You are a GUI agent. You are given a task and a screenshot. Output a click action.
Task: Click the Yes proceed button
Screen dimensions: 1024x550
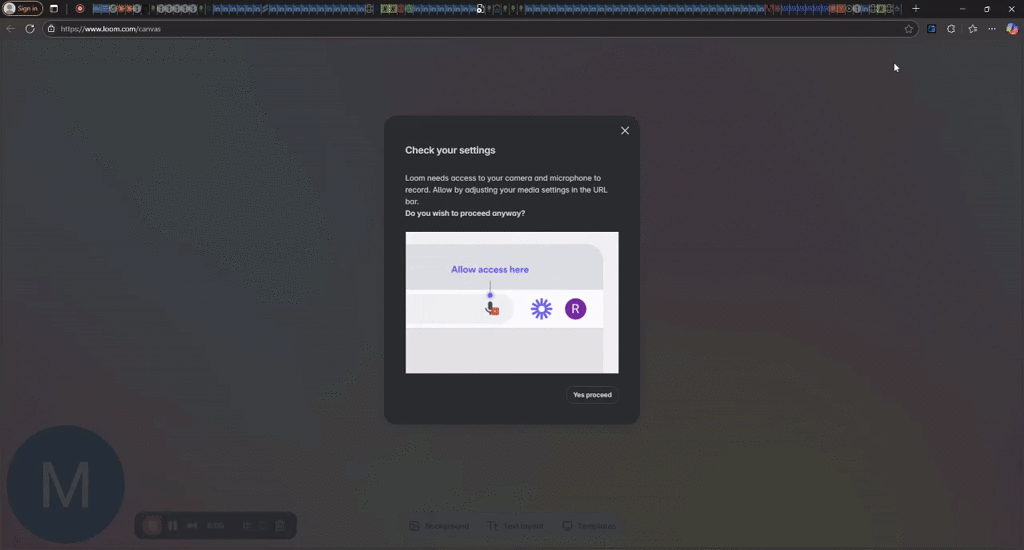pyautogui.click(x=592, y=395)
